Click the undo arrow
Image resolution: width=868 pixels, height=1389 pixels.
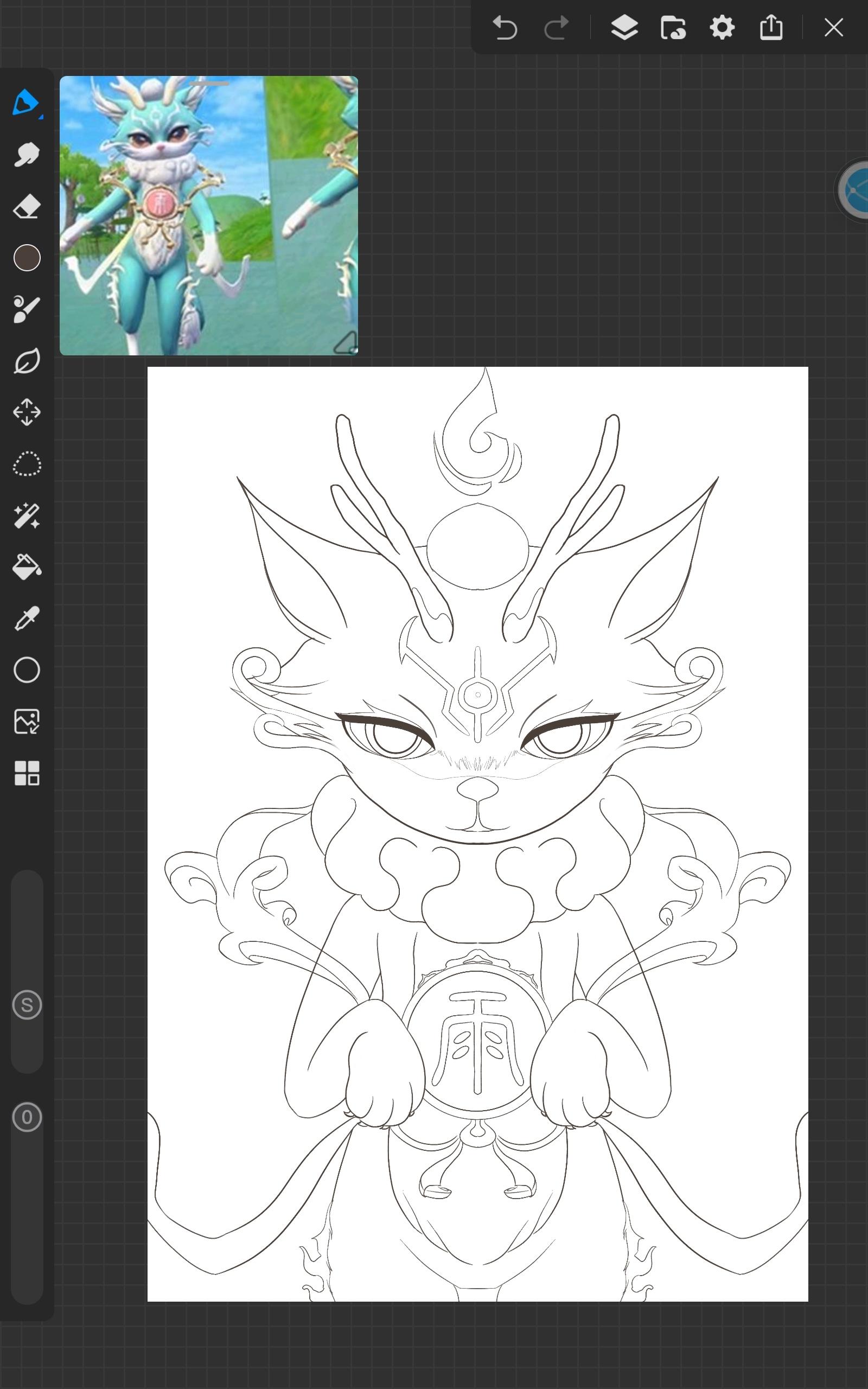point(505,28)
